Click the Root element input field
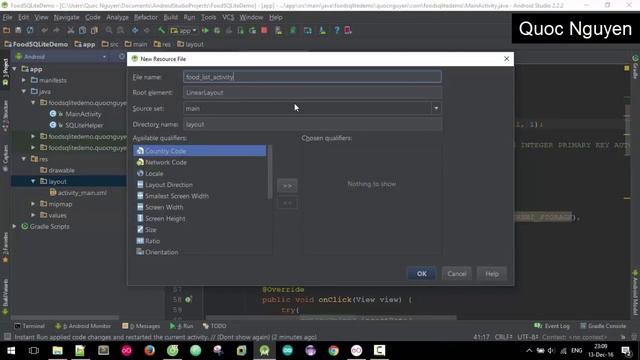Screen dimensions: 640x360 312,93
